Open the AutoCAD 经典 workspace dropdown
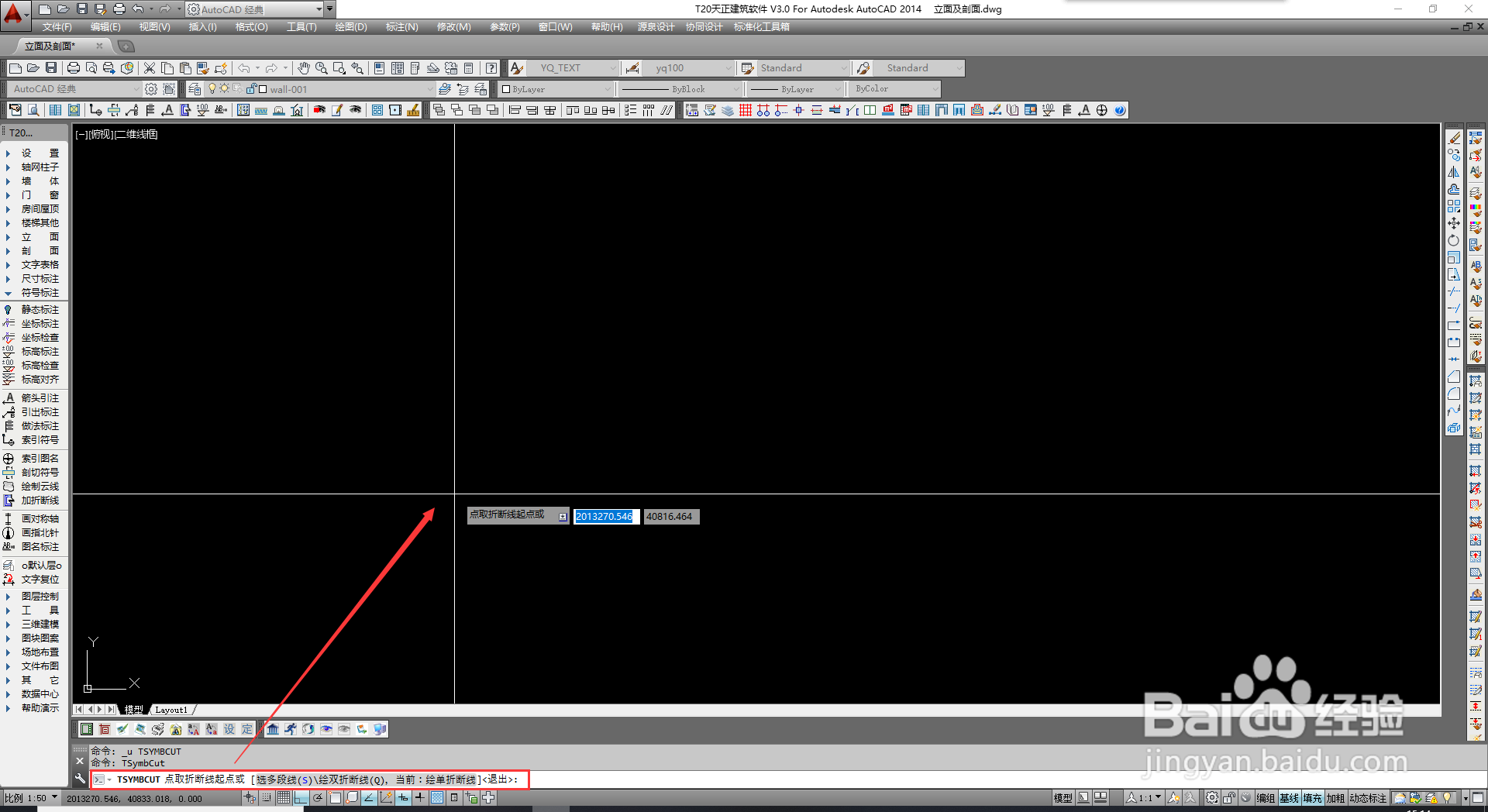The image size is (1488, 812). [x=74, y=89]
